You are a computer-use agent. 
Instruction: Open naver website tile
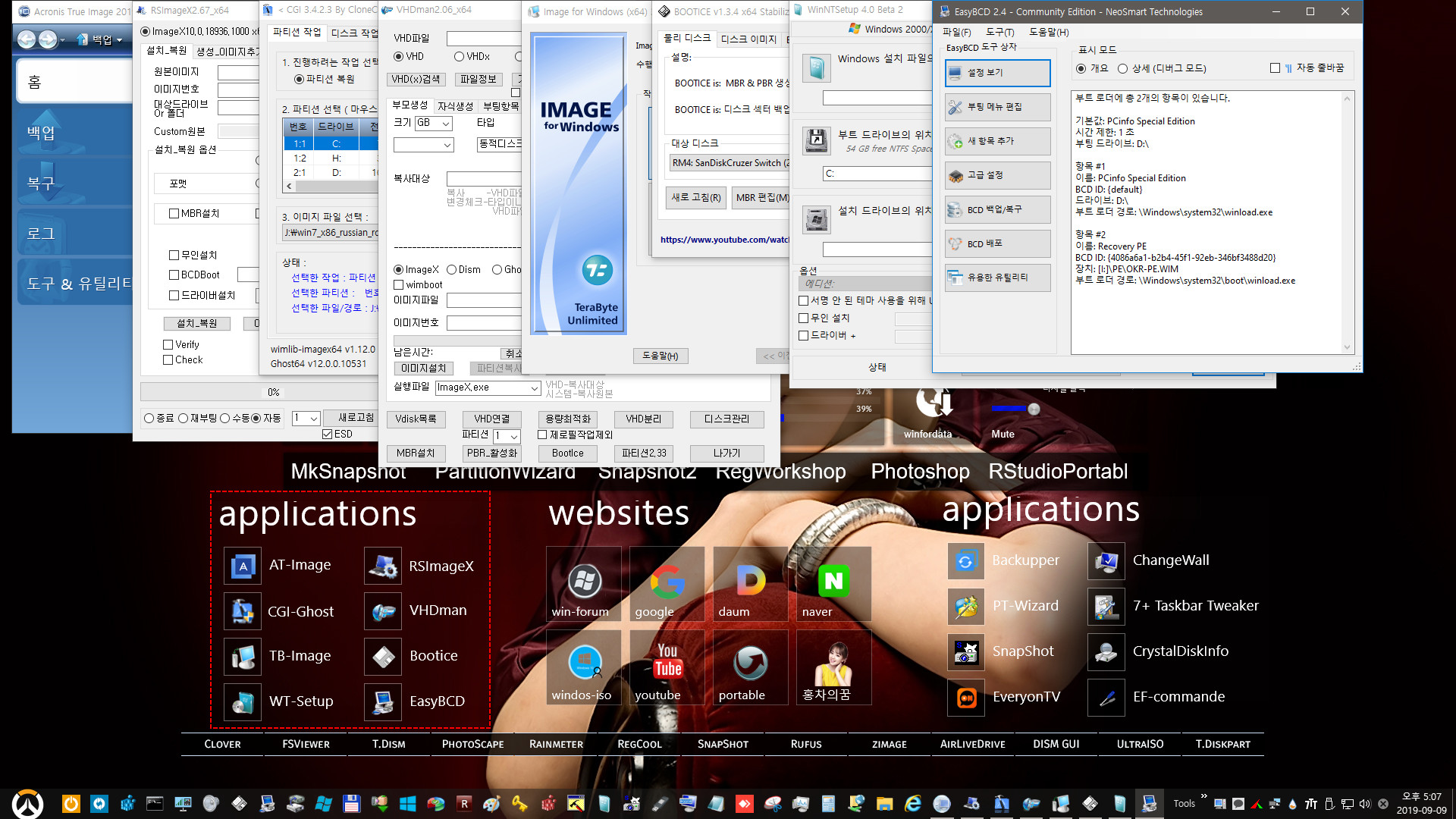click(x=834, y=584)
